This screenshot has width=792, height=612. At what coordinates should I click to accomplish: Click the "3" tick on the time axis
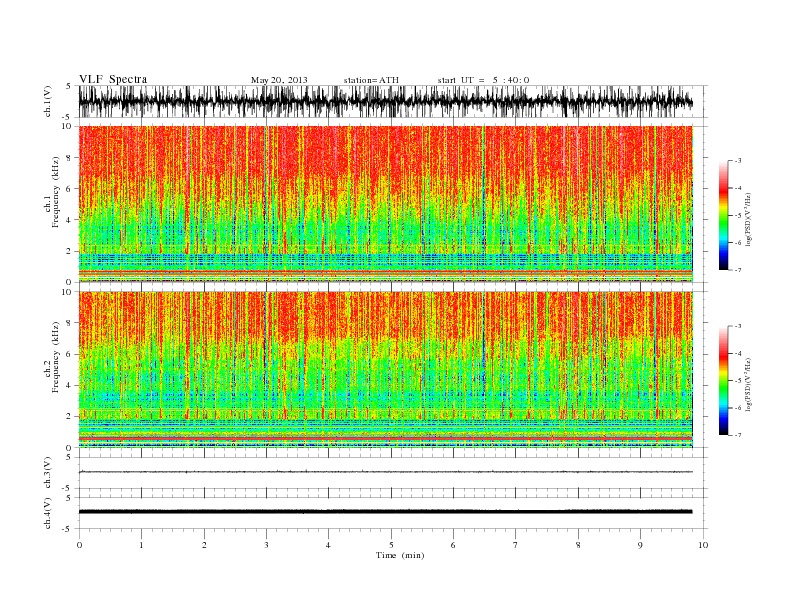coord(266,545)
